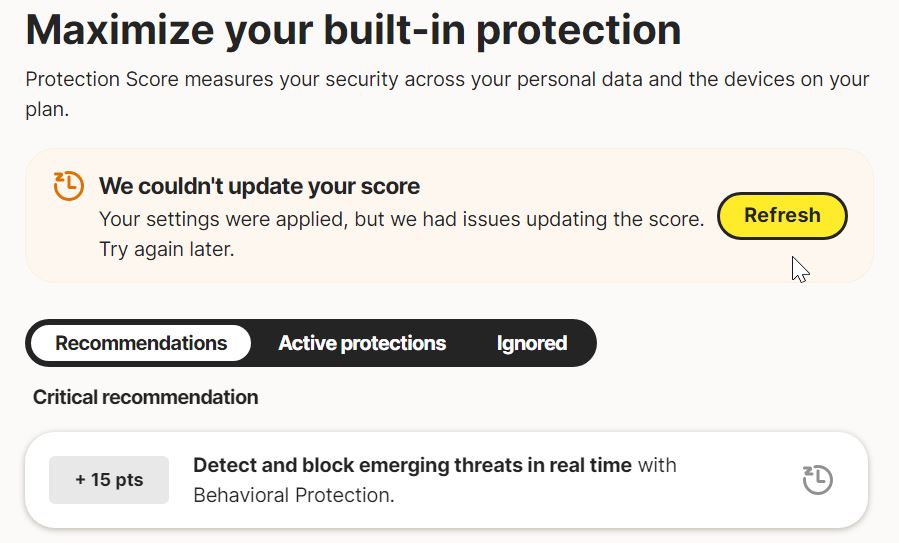Switch to the Active protections tab
899x543 pixels.
(362, 343)
